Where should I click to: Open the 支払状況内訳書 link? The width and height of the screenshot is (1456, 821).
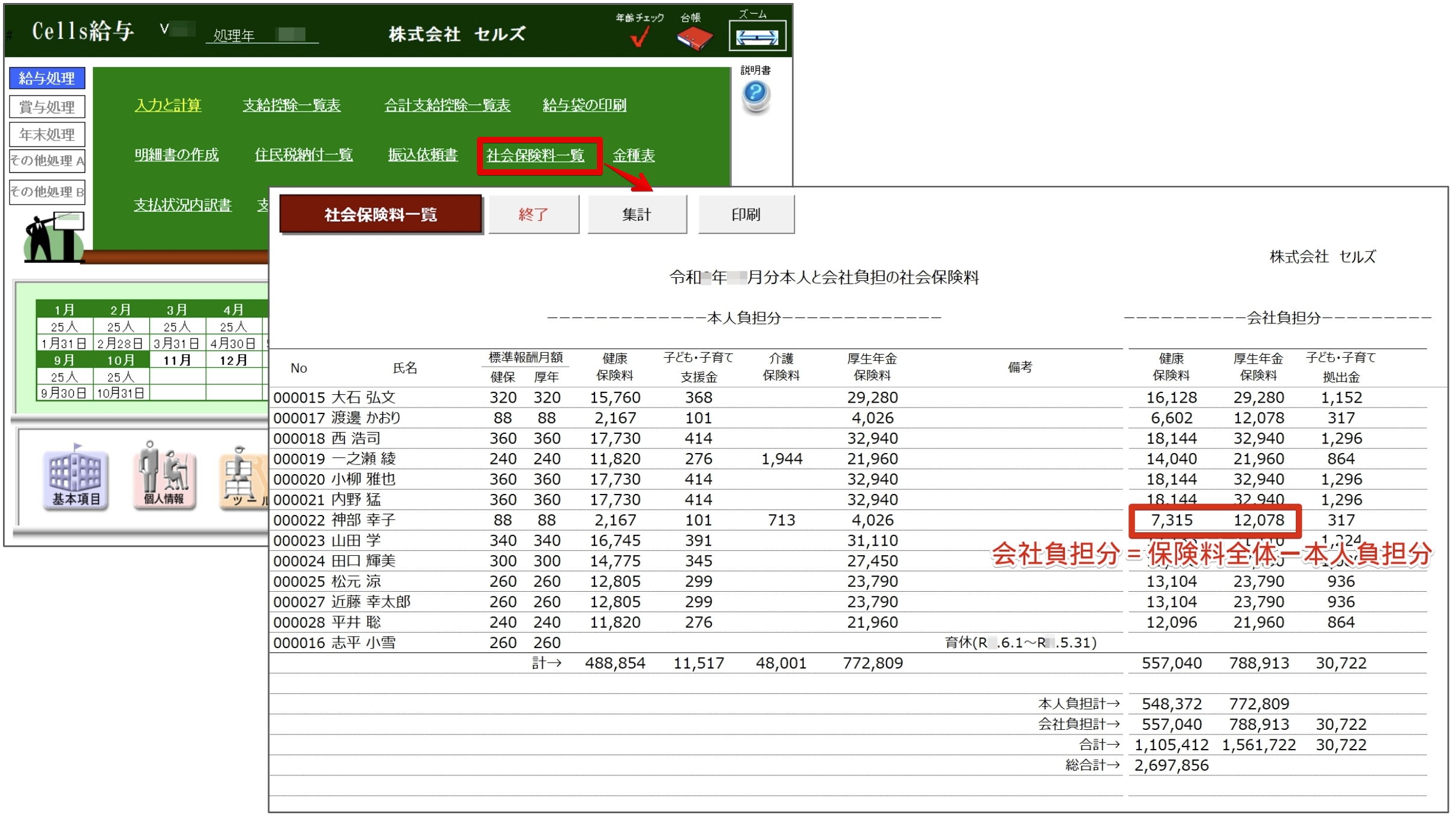183,206
